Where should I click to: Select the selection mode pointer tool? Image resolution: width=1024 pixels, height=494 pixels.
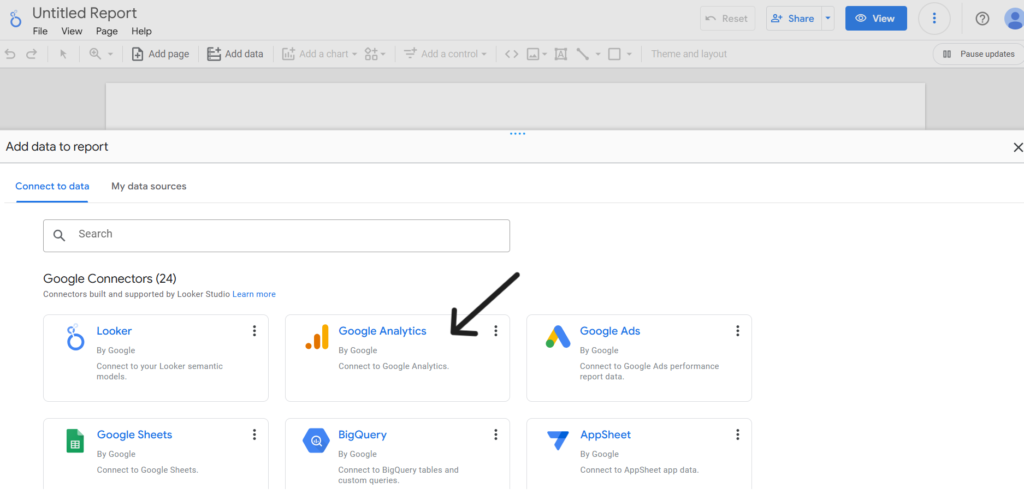[x=63, y=54]
